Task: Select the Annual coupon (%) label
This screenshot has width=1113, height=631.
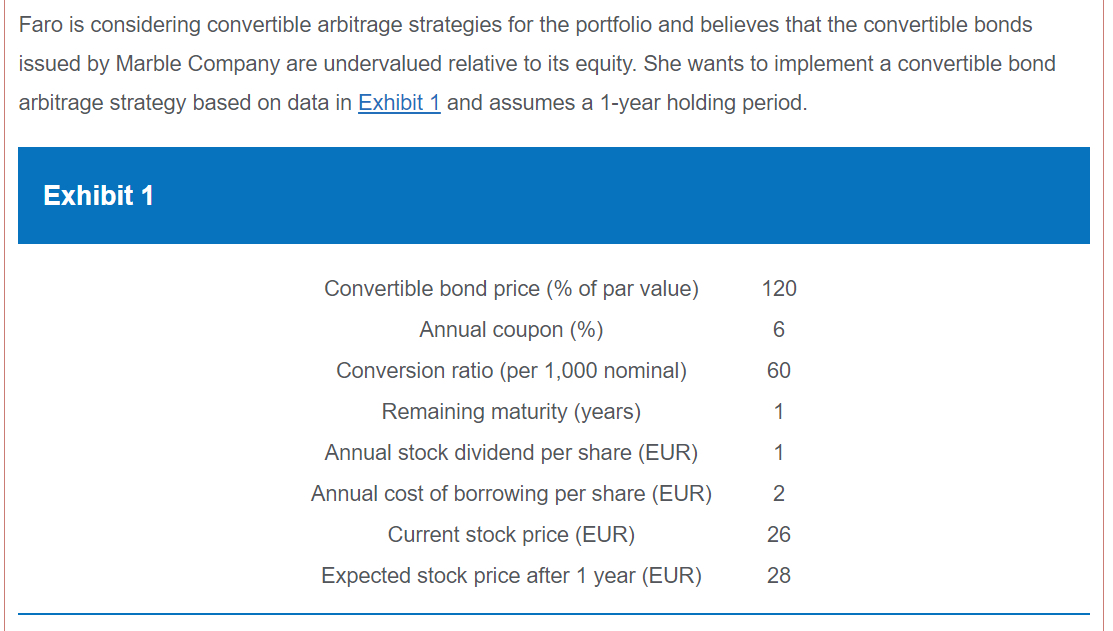Action: coord(511,330)
